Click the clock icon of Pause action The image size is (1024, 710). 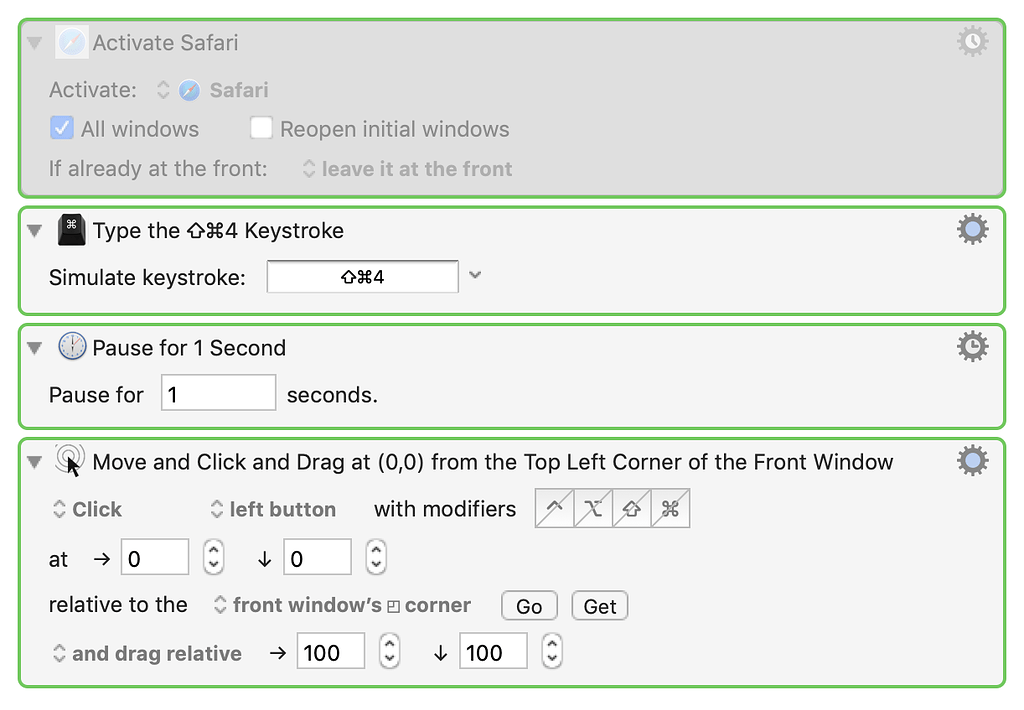72,347
